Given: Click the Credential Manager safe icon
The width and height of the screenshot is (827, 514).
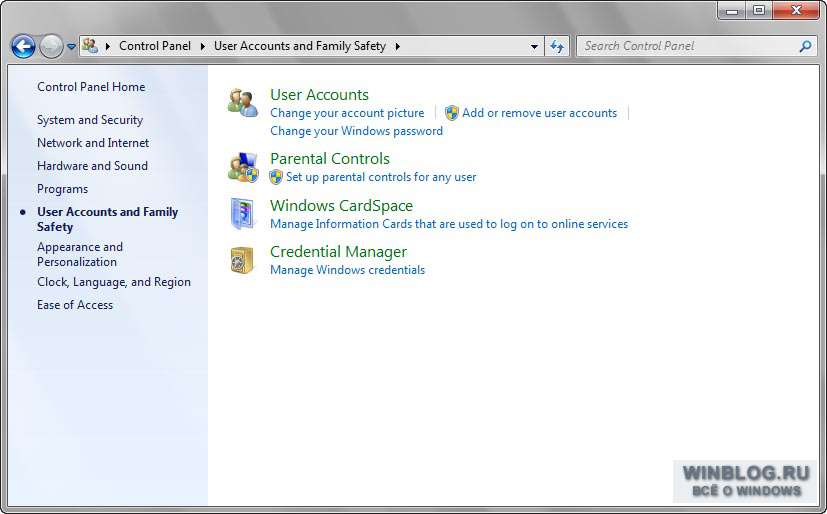Looking at the screenshot, I should click(x=242, y=260).
